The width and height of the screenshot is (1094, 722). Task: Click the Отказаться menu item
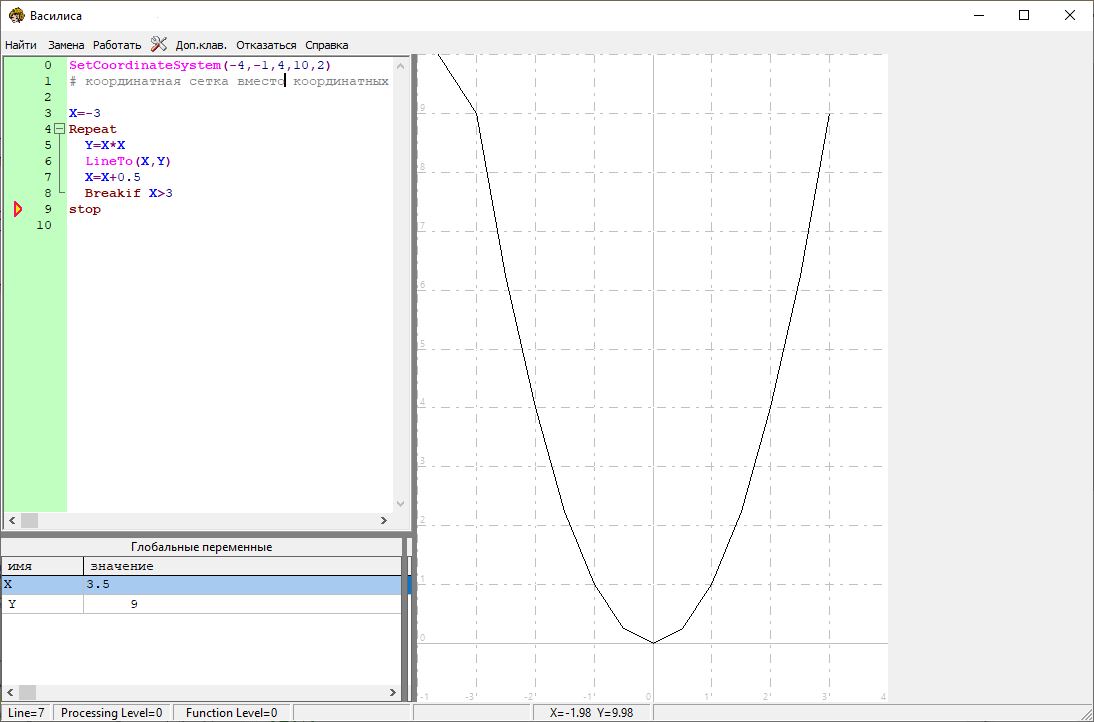pos(266,45)
